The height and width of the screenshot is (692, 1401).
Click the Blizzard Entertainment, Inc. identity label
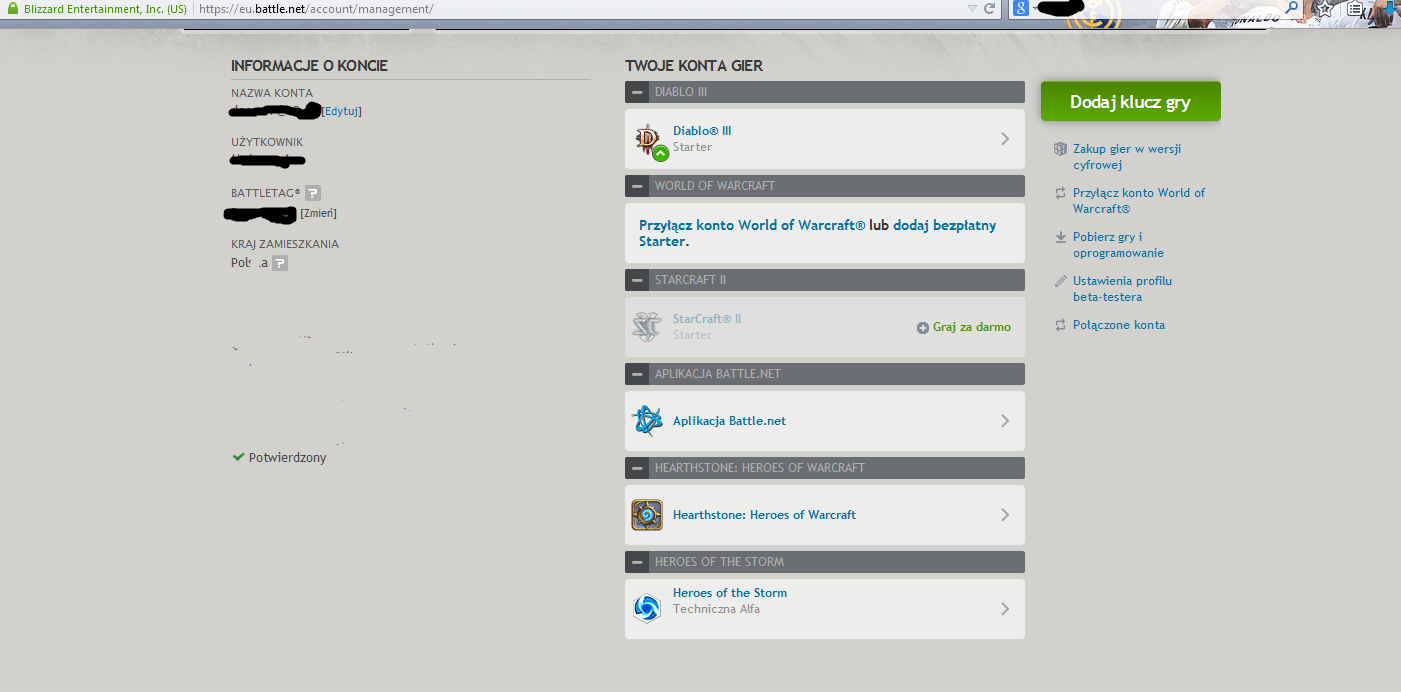105,8
